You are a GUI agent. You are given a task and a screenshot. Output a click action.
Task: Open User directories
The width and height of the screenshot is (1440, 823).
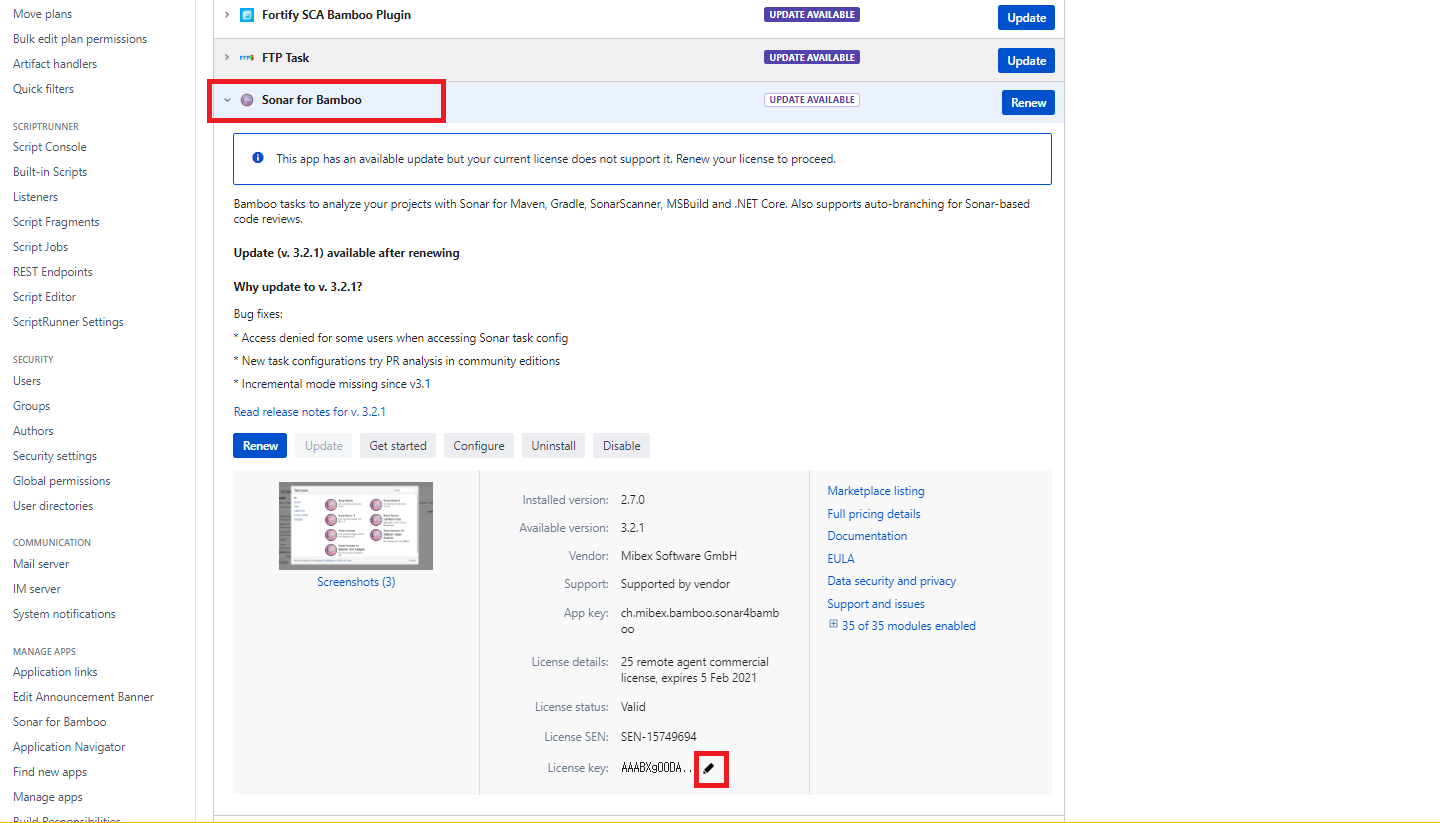point(53,506)
